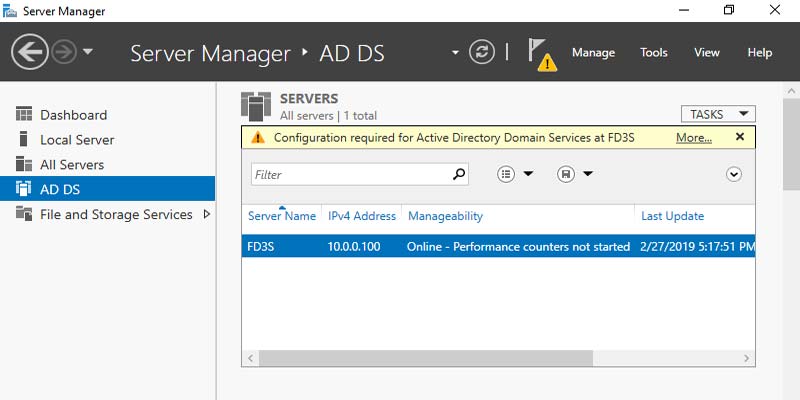Open the Tools menu

654,52
